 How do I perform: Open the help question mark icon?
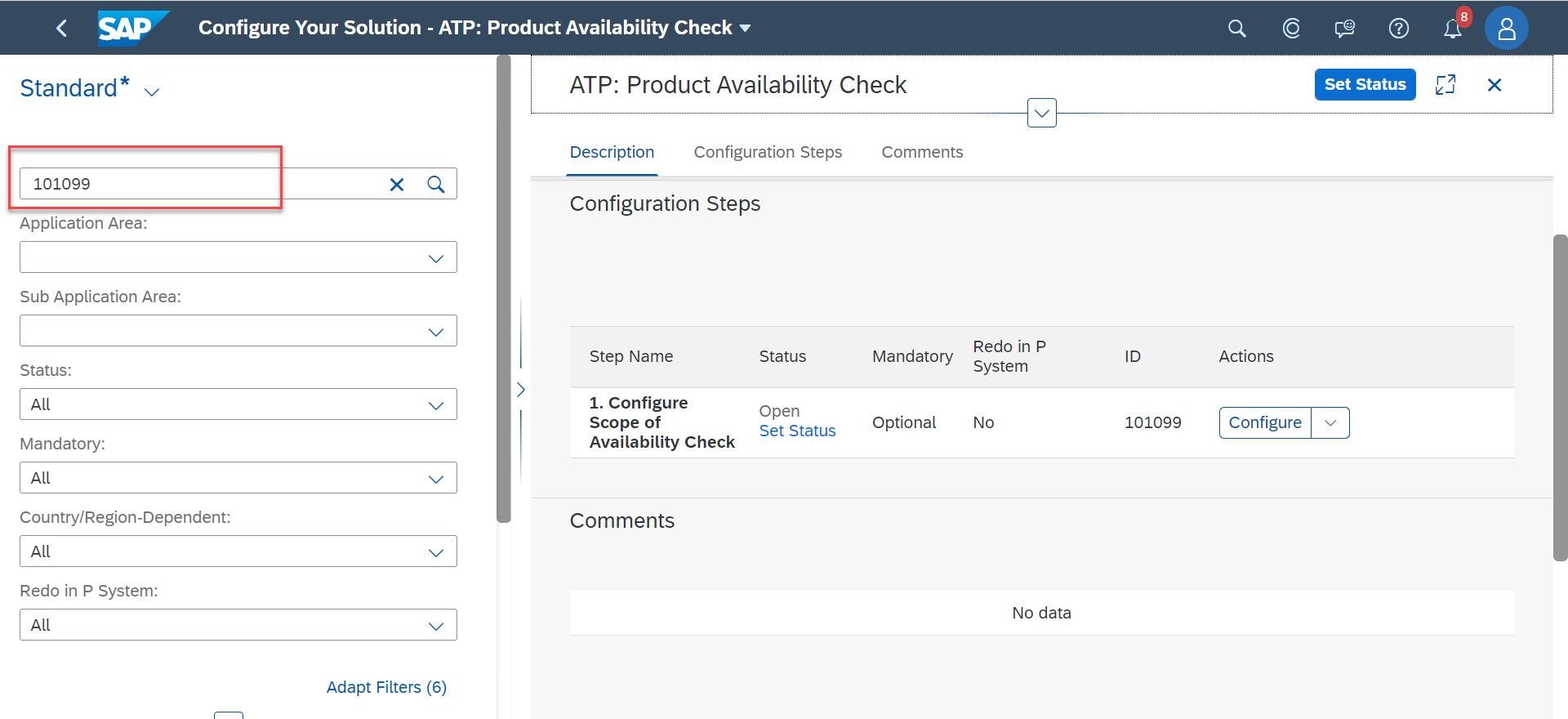(x=1399, y=29)
